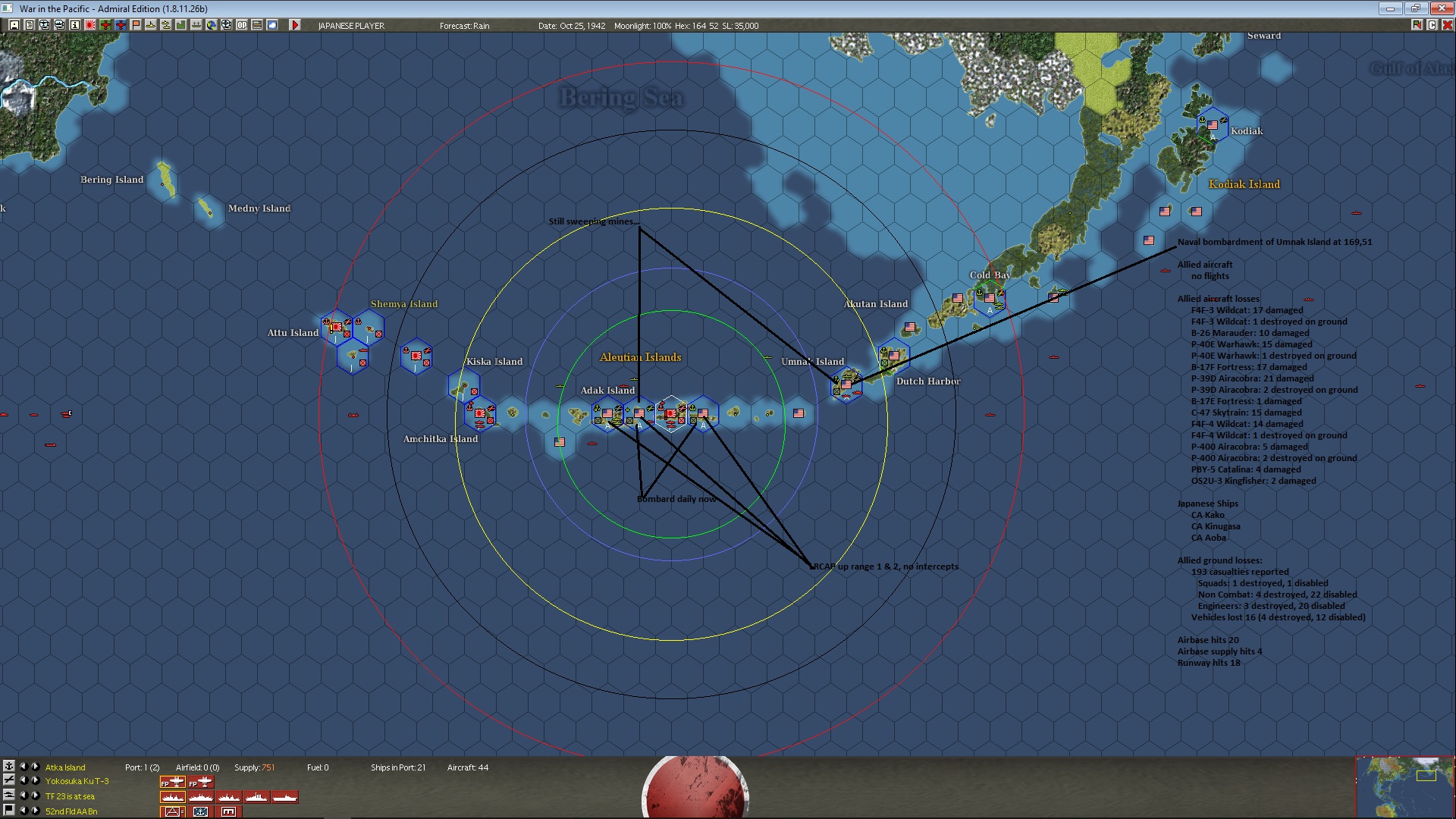Select the third land unit icon
1456x819 pixels.
pos(228,811)
